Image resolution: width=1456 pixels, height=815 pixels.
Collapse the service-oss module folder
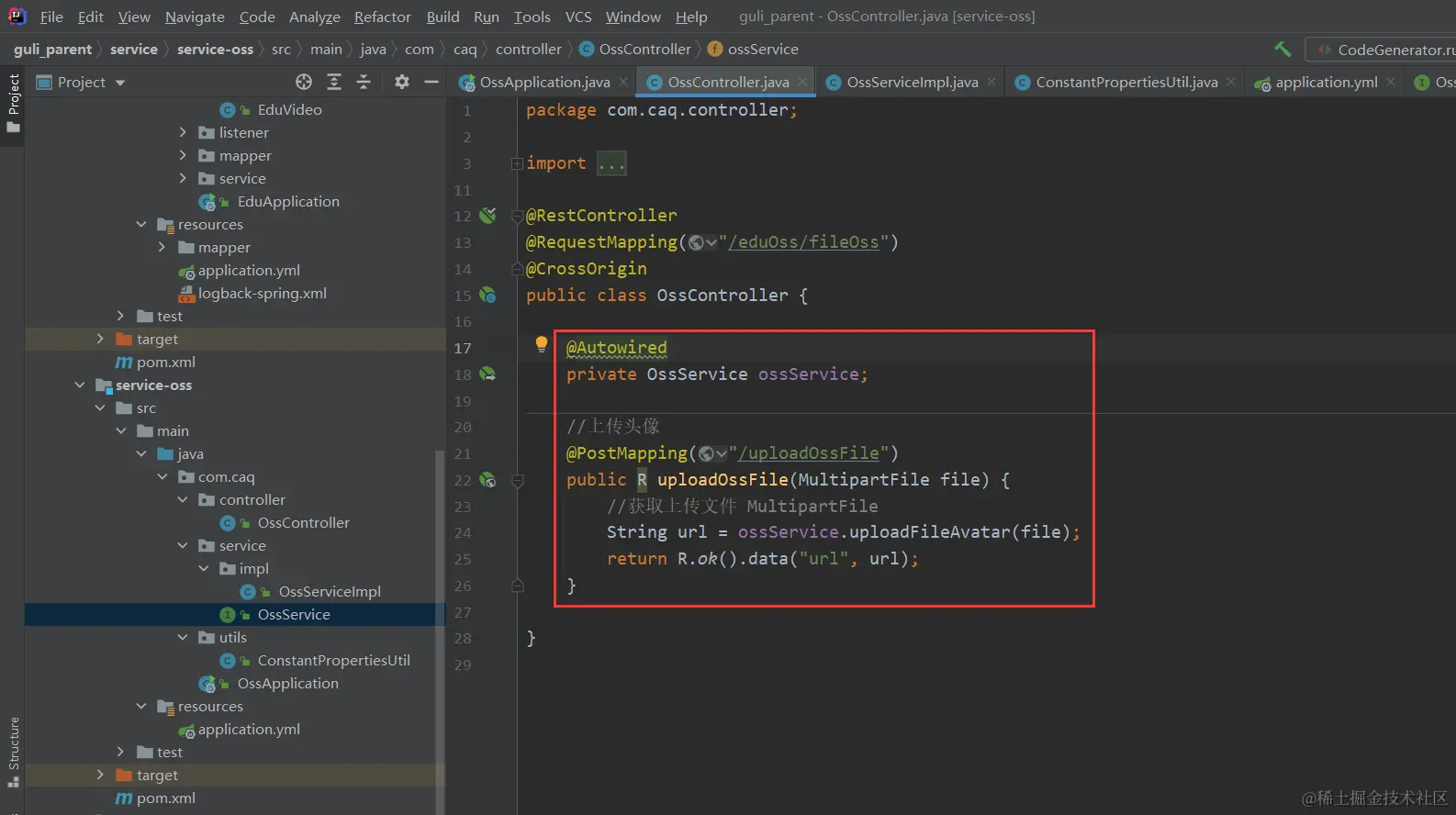click(x=80, y=385)
